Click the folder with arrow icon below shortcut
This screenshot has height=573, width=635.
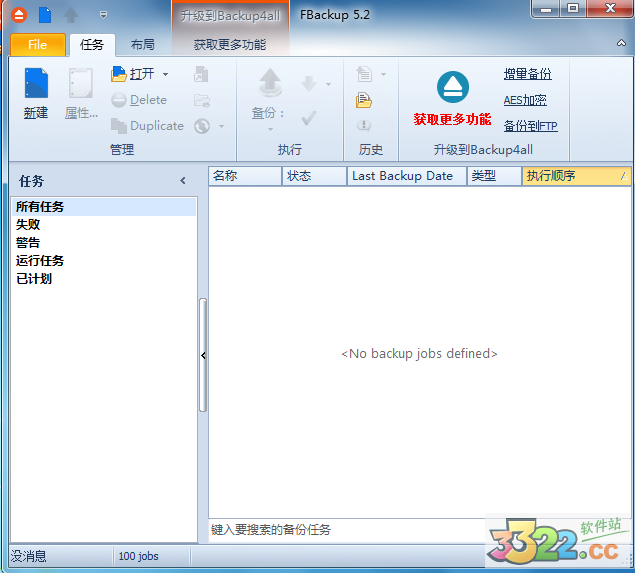tap(202, 100)
